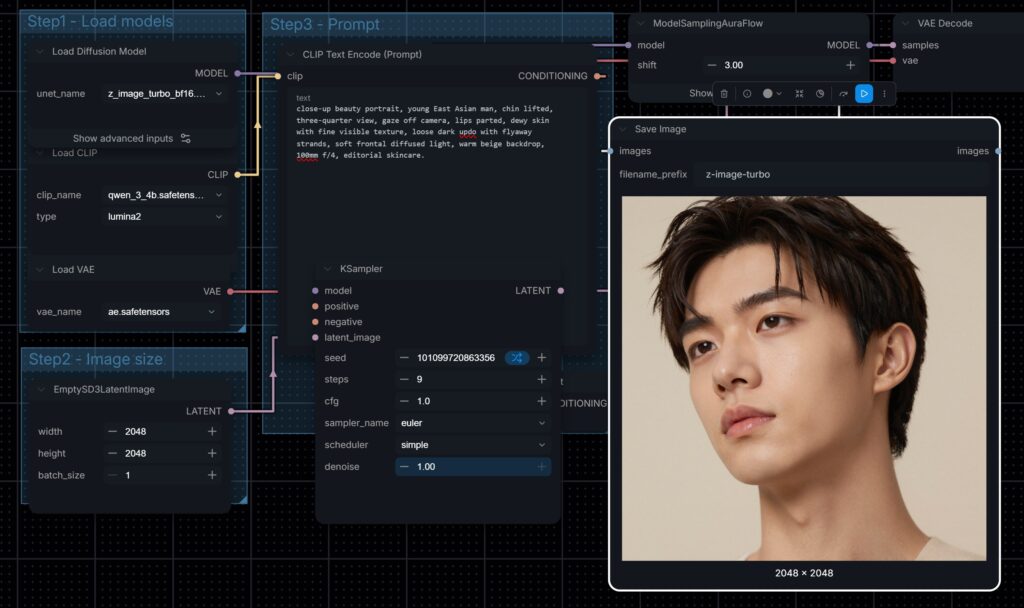
Task: Collapse the Load Diffusion Model node
Action: tap(40, 52)
